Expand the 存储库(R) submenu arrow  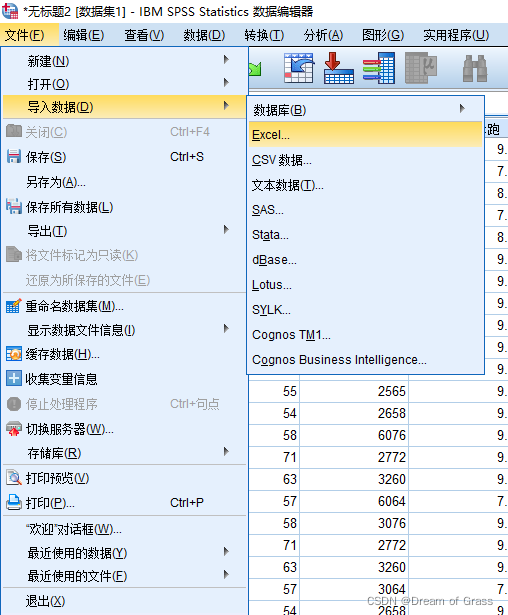coord(226,451)
